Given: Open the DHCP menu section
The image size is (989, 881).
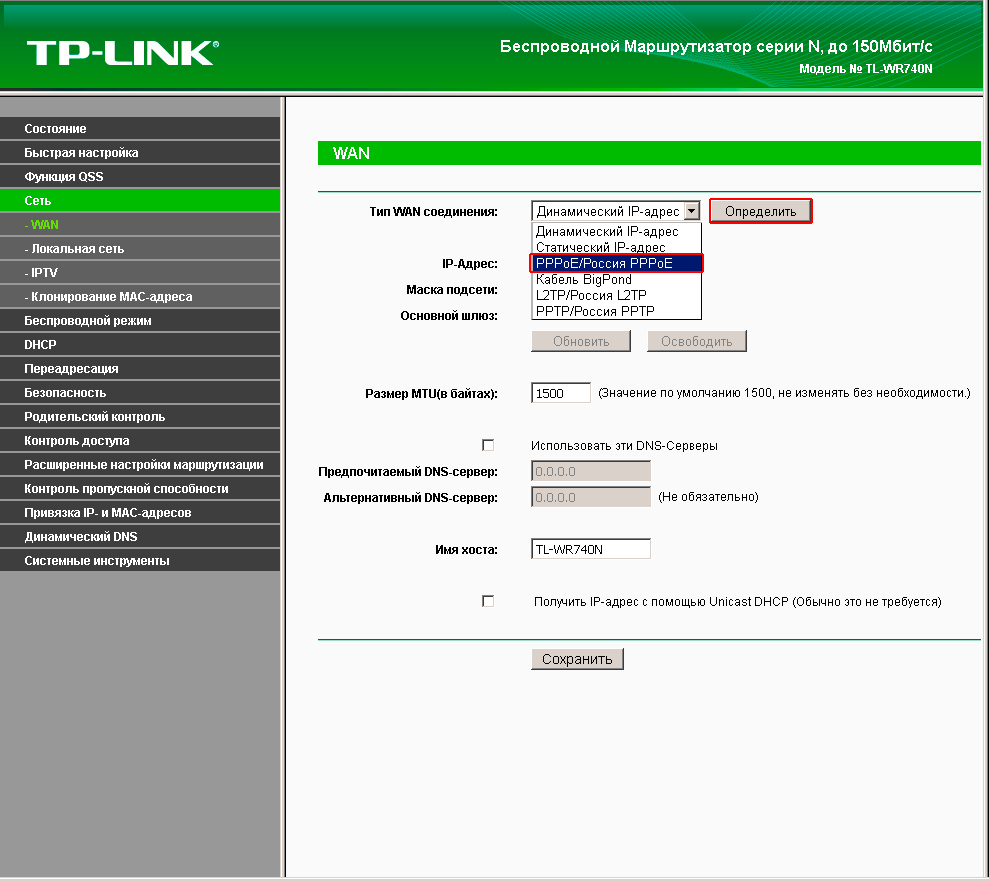Looking at the screenshot, I should (x=140, y=344).
